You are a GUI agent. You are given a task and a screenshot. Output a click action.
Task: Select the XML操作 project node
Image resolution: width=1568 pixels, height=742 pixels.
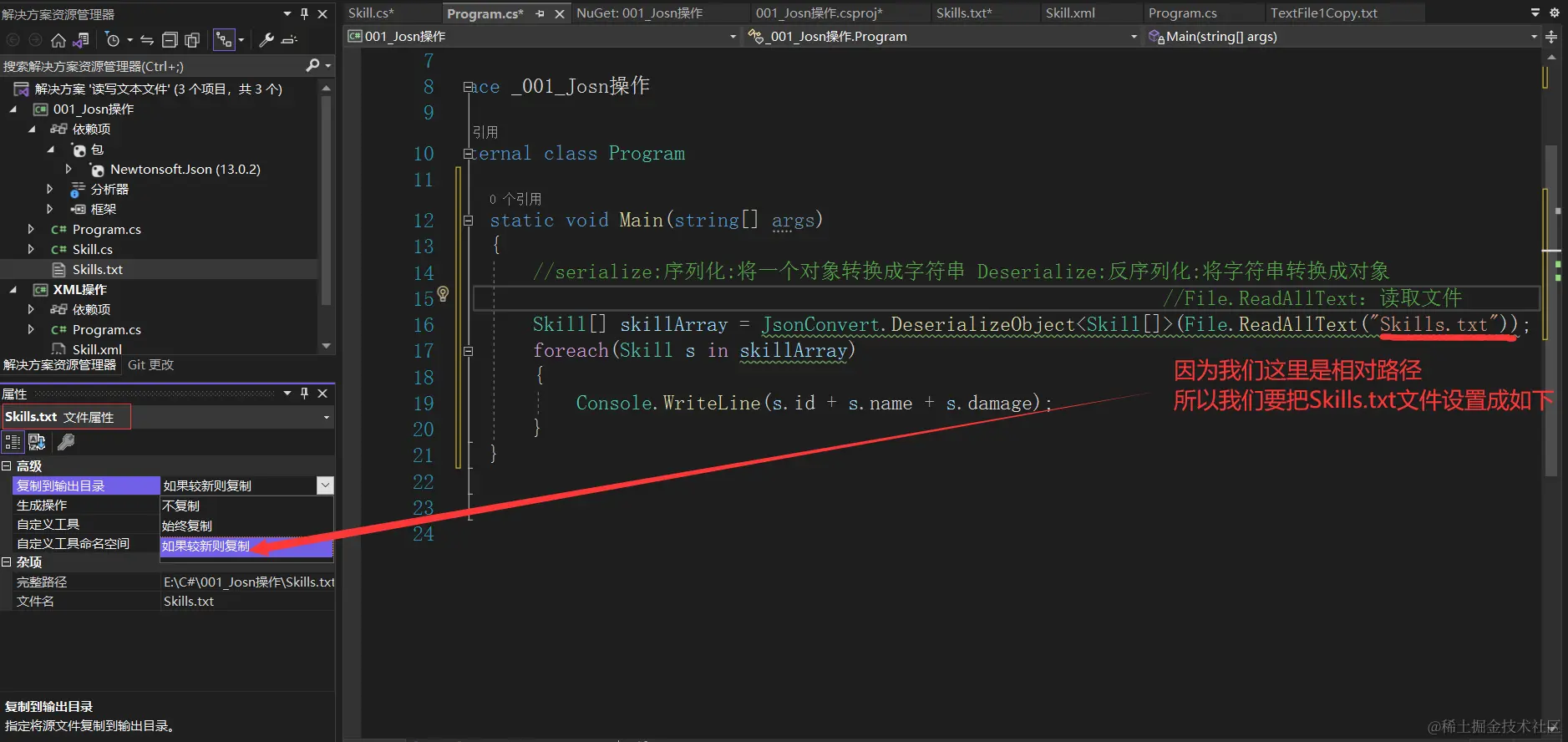[79, 289]
